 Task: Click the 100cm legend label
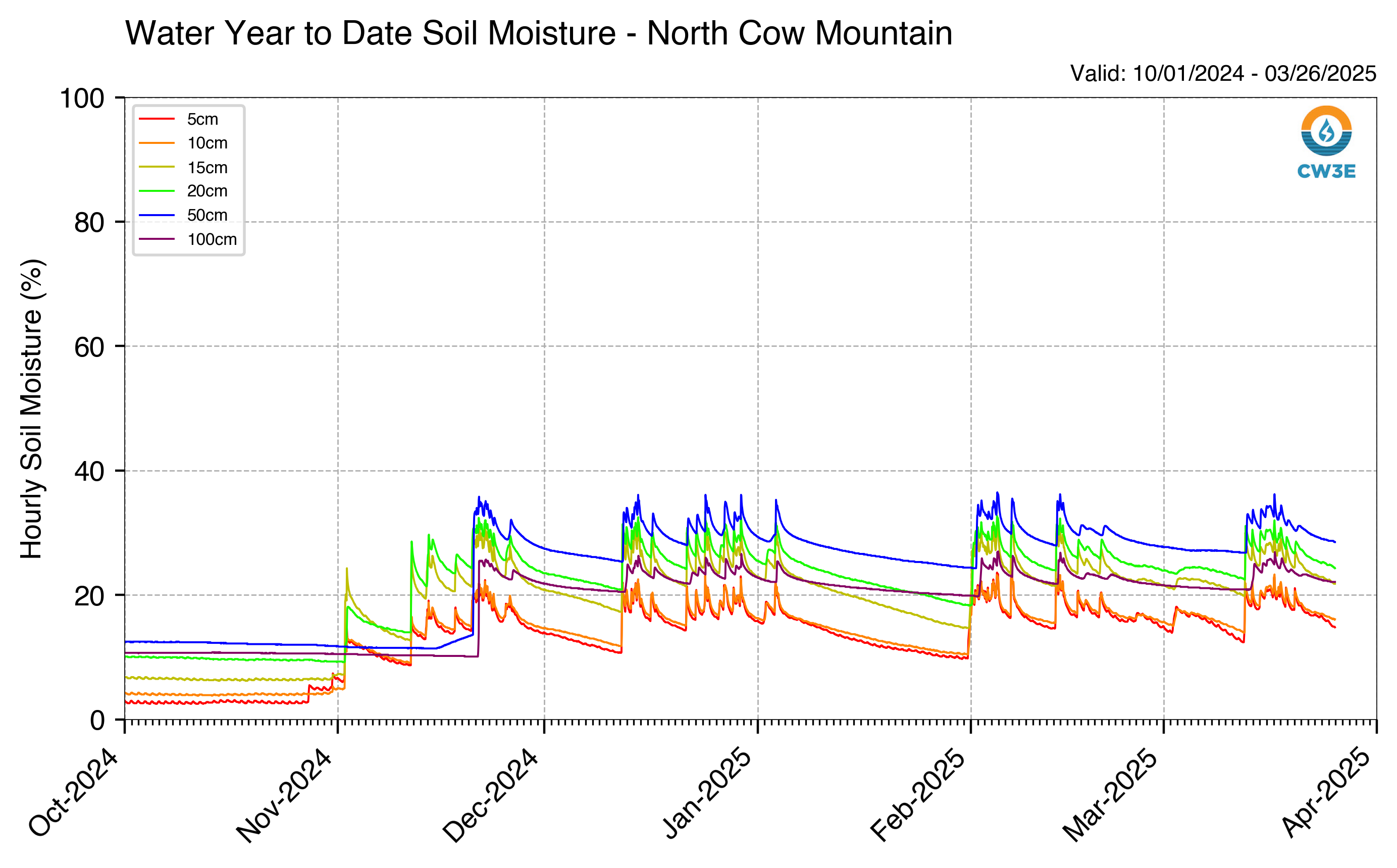(212, 239)
